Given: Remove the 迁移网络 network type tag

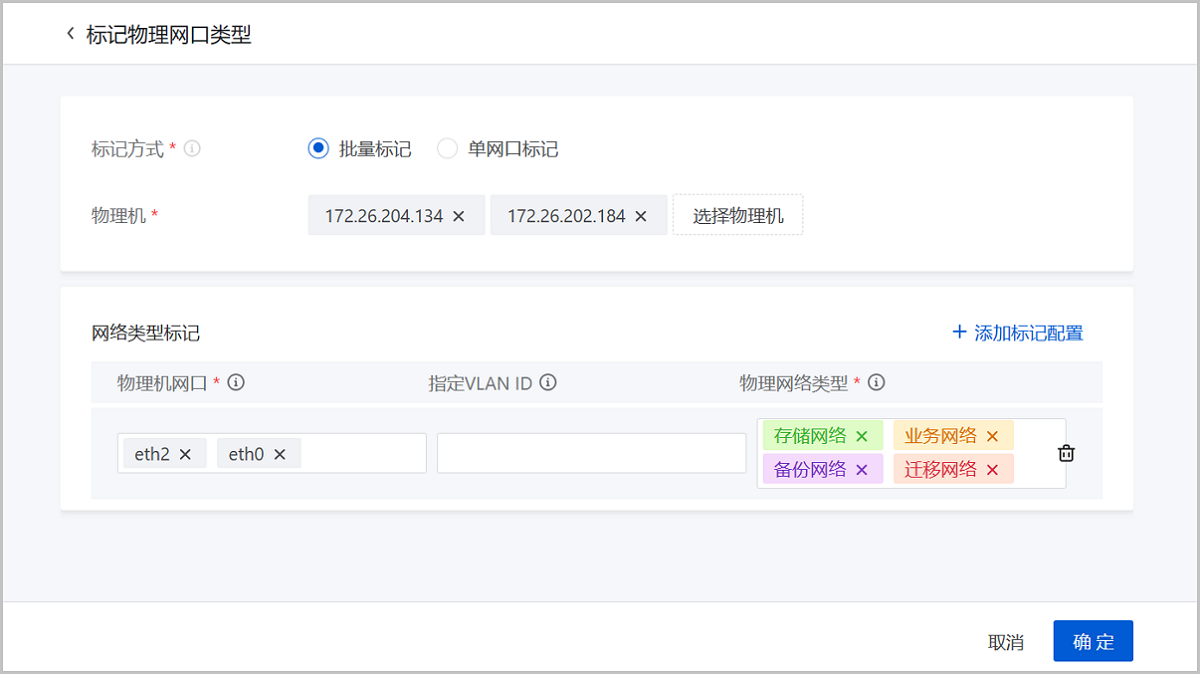Looking at the screenshot, I should click(x=992, y=470).
